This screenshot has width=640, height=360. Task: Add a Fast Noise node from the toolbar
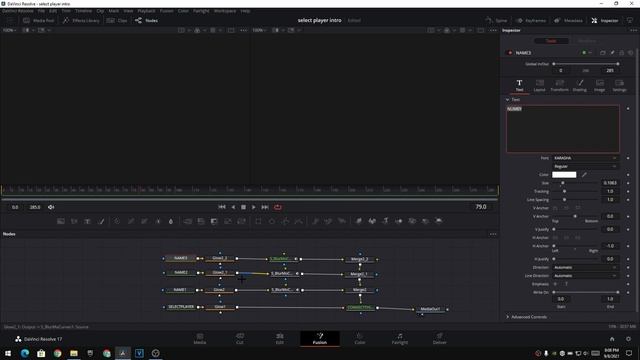click(x=74, y=221)
